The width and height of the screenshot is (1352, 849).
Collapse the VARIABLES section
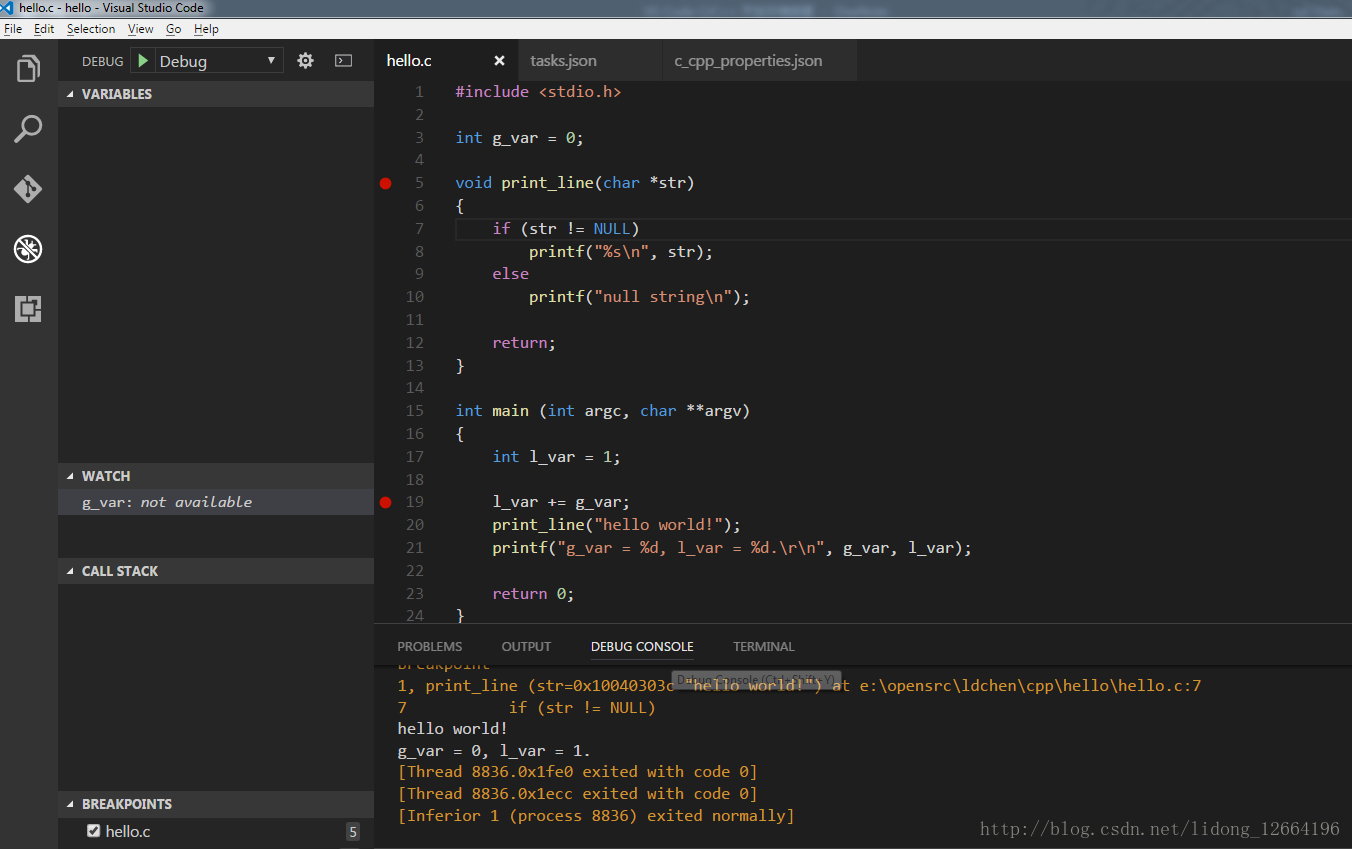point(116,94)
